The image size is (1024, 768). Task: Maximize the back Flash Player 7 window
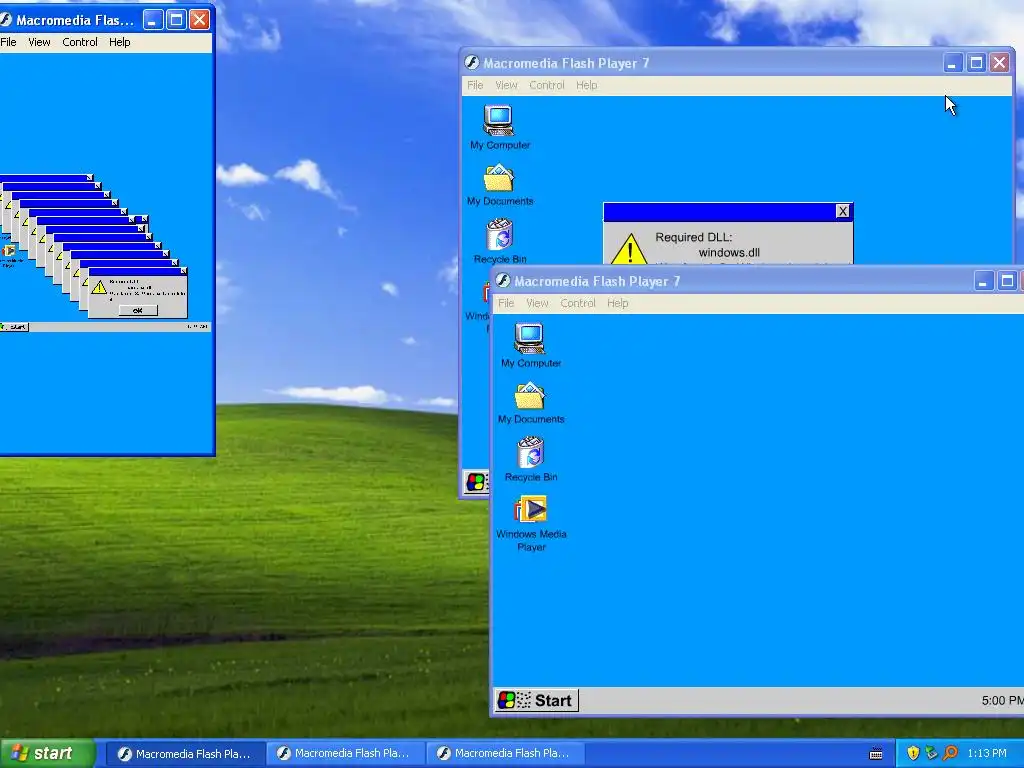[976, 63]
